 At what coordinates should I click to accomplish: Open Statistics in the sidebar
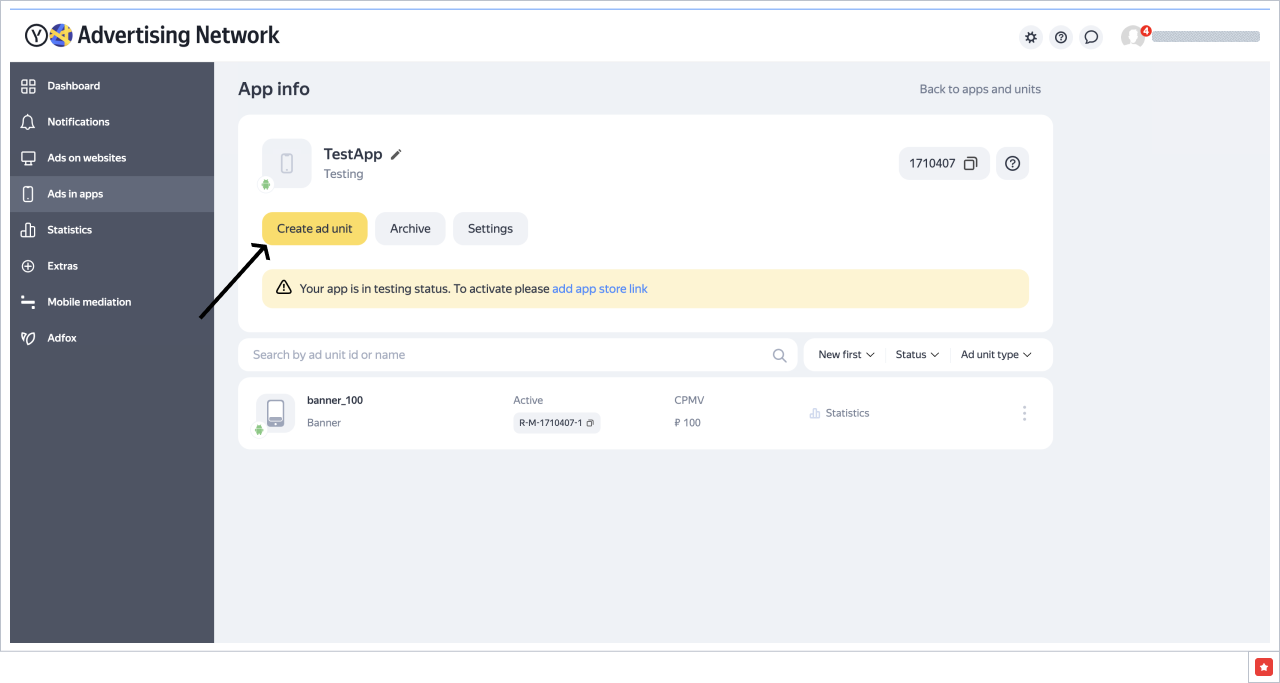[x=69, y=230]
